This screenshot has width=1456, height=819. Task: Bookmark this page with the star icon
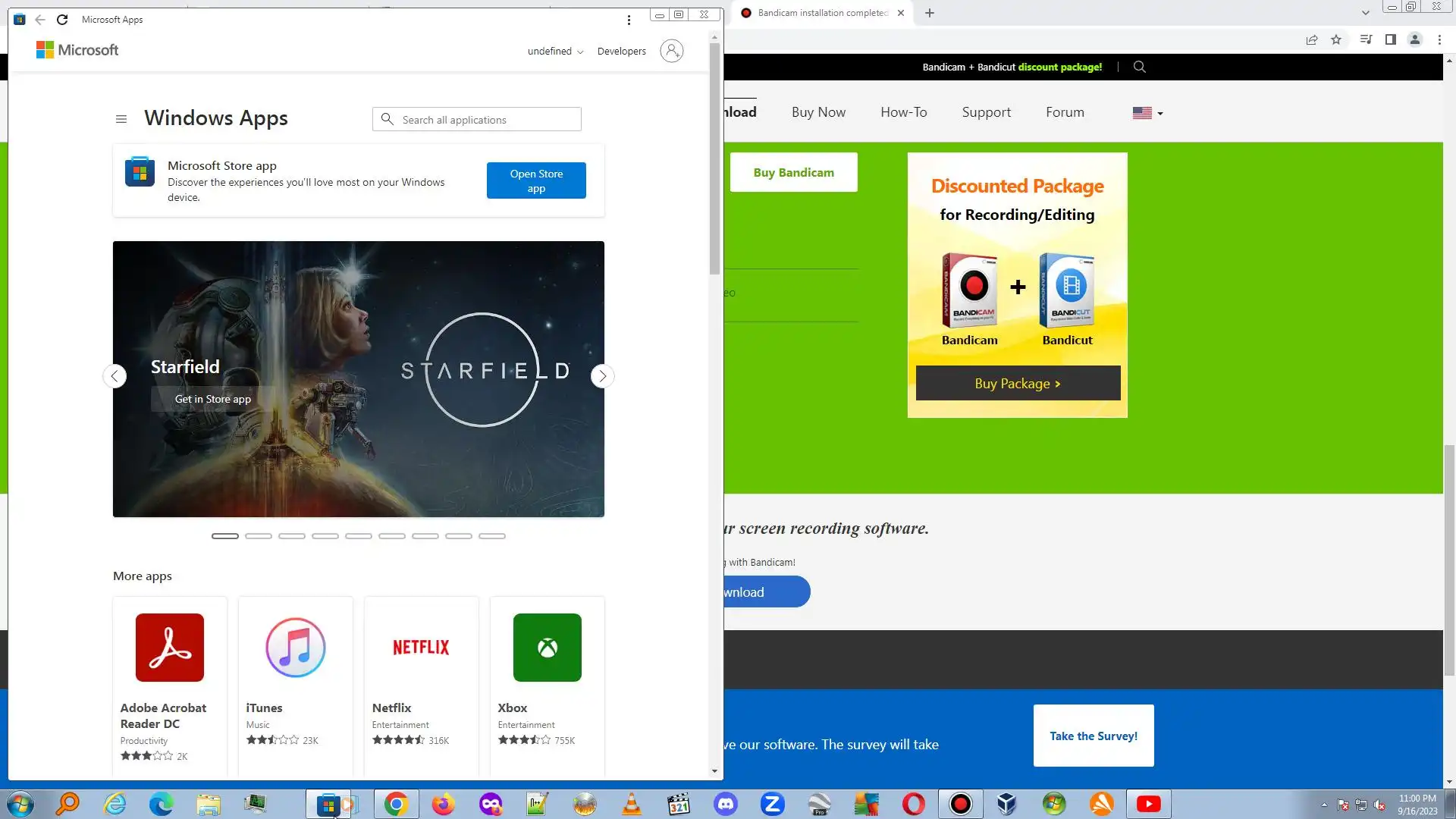coord(1336,39)
